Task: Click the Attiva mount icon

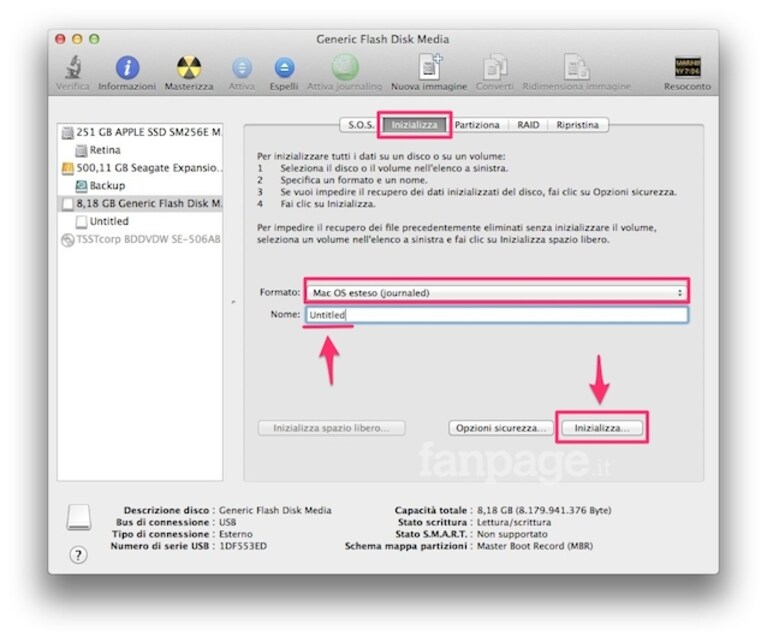Action: point(242,68)
